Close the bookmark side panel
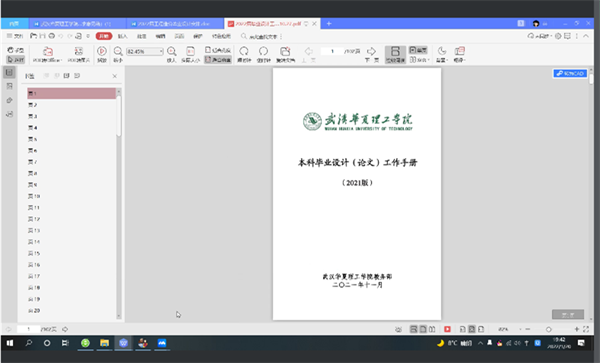The image size is (600, 363). [114, 76]
